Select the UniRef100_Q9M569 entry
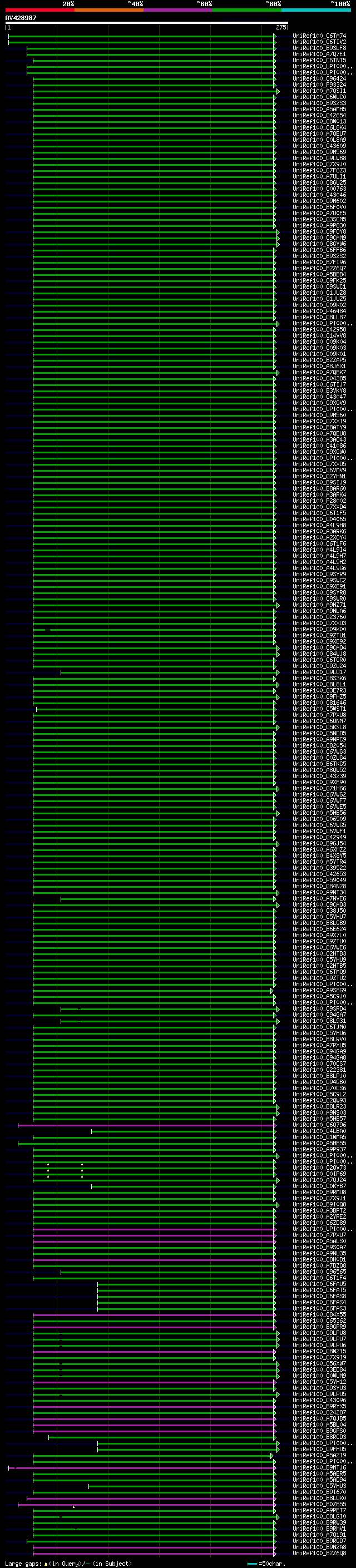This screenshot has width=356, height=1568. (319, 151)
